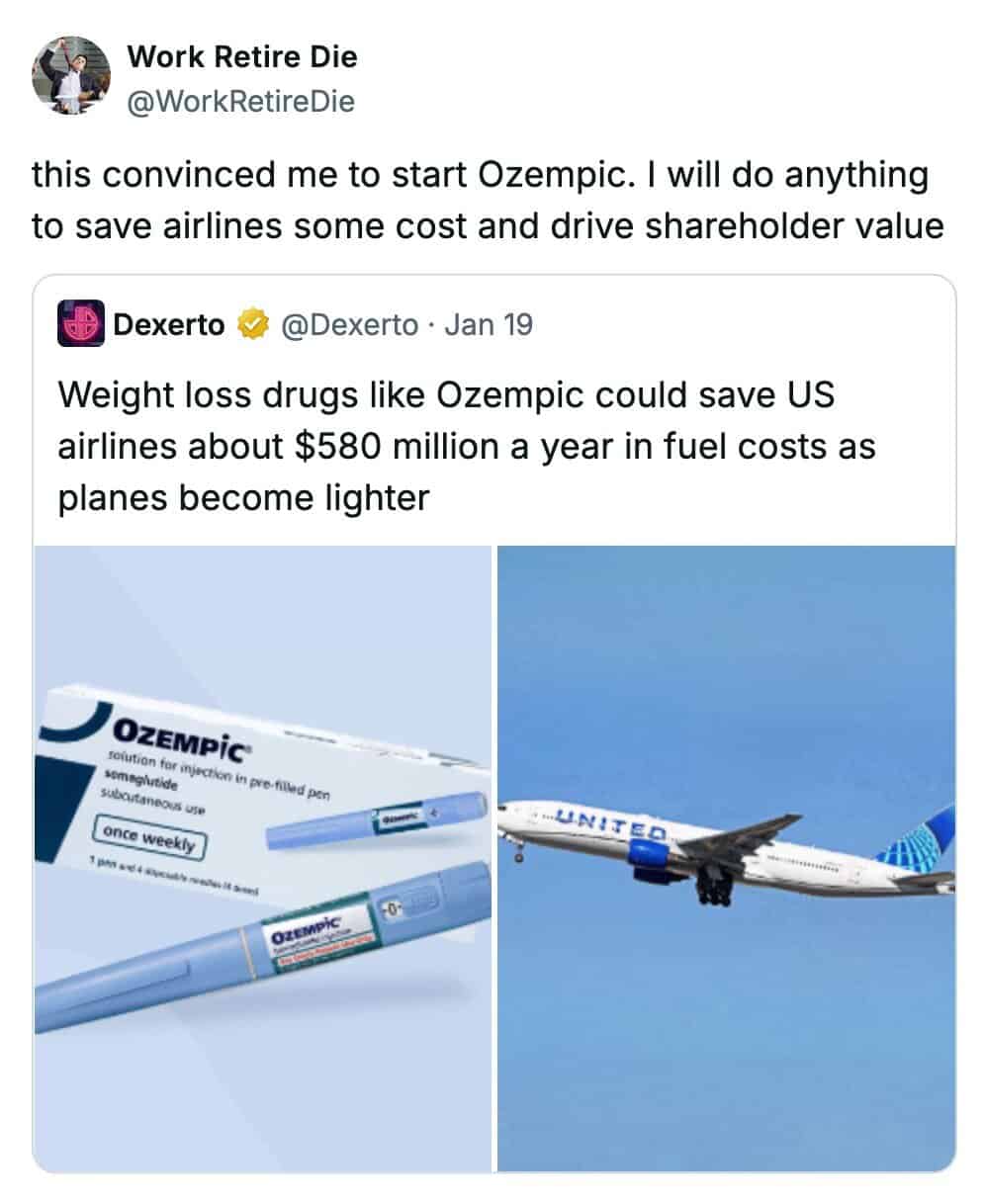Click the Dexerto logo avatar
This screenshot has width=985, height=1204.
click(81, 324)
